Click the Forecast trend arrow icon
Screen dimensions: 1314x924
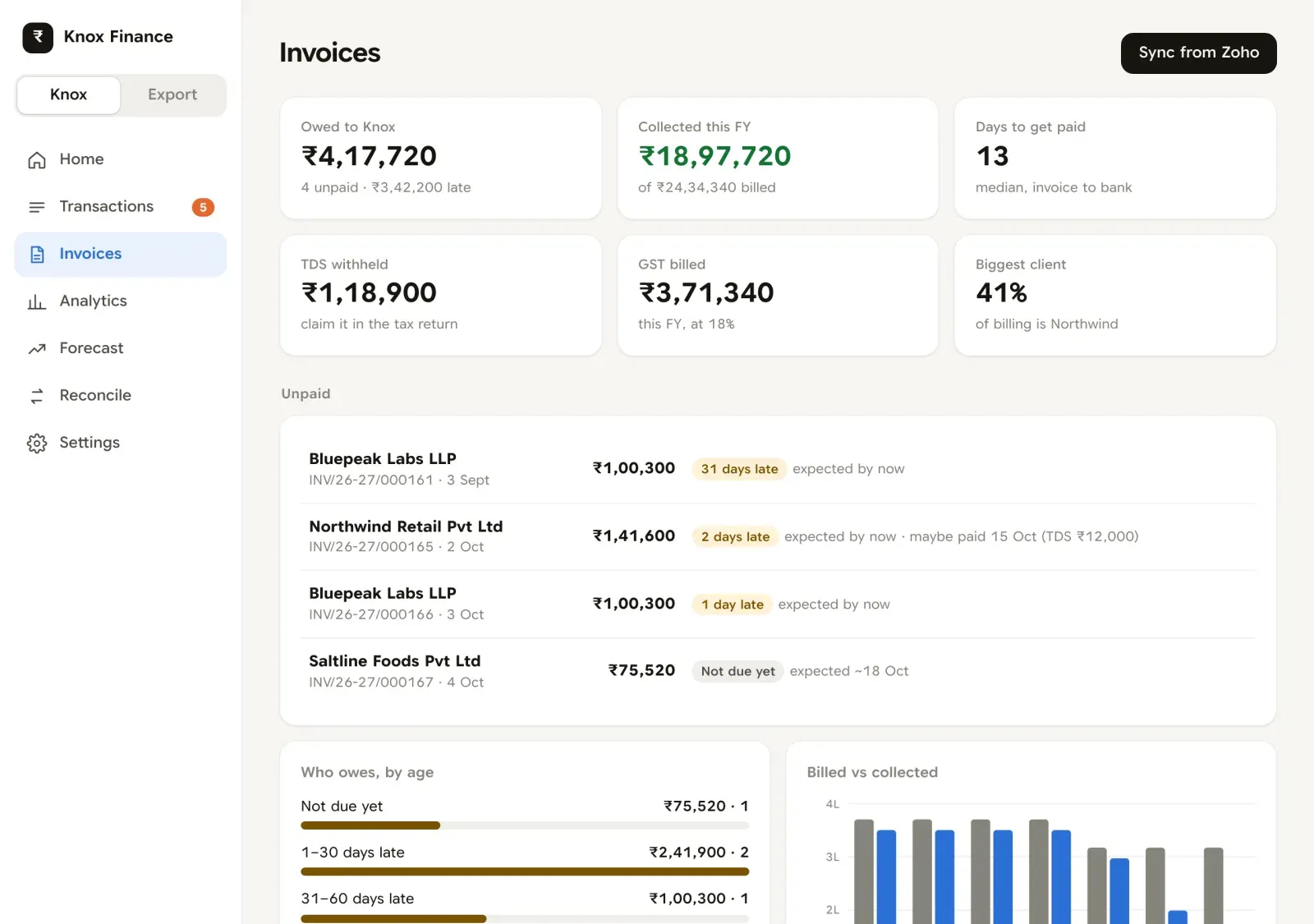click(x=37, y=349)
